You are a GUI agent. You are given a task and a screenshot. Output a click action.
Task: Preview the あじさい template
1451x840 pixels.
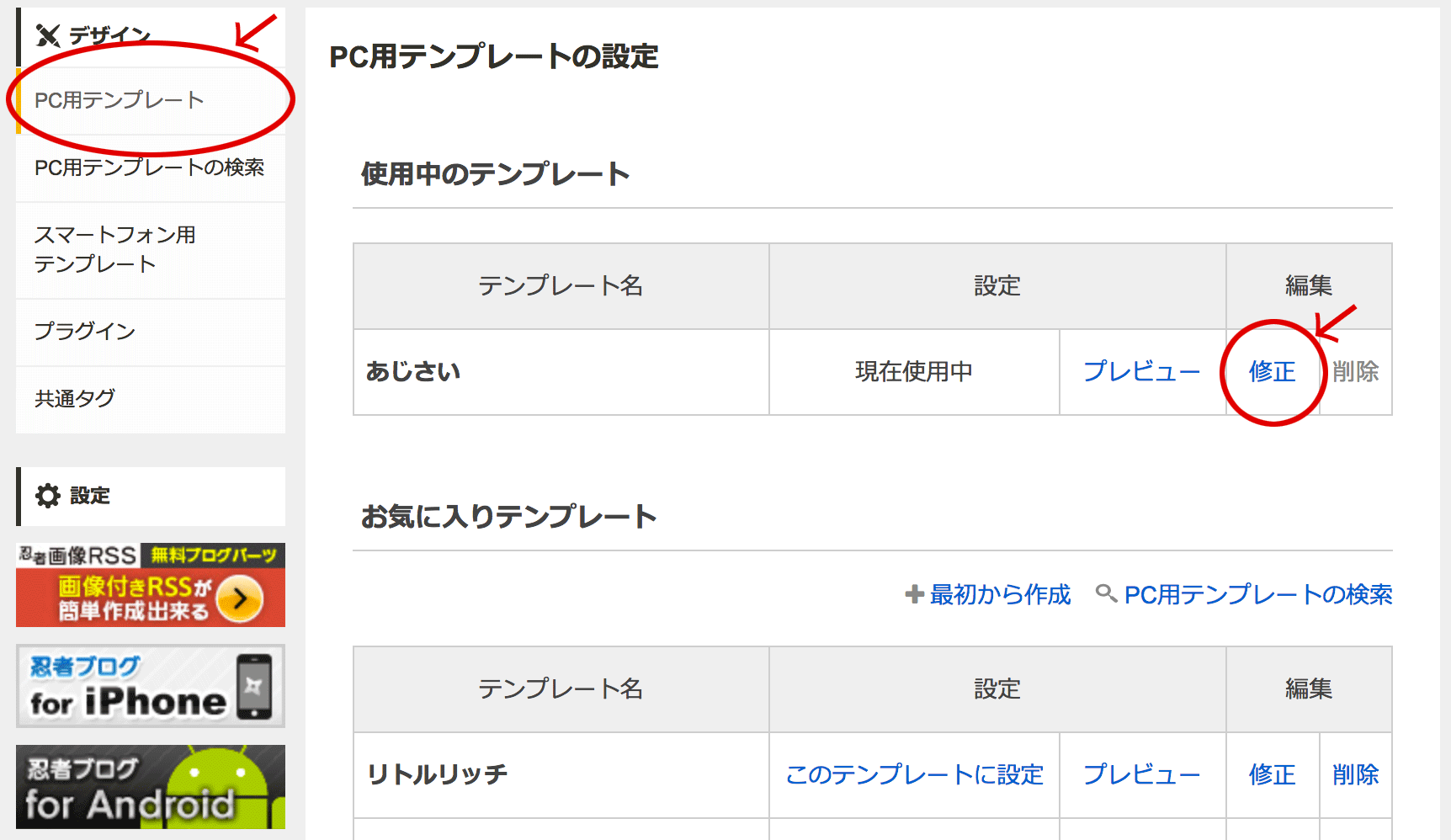coord(1141,371)
